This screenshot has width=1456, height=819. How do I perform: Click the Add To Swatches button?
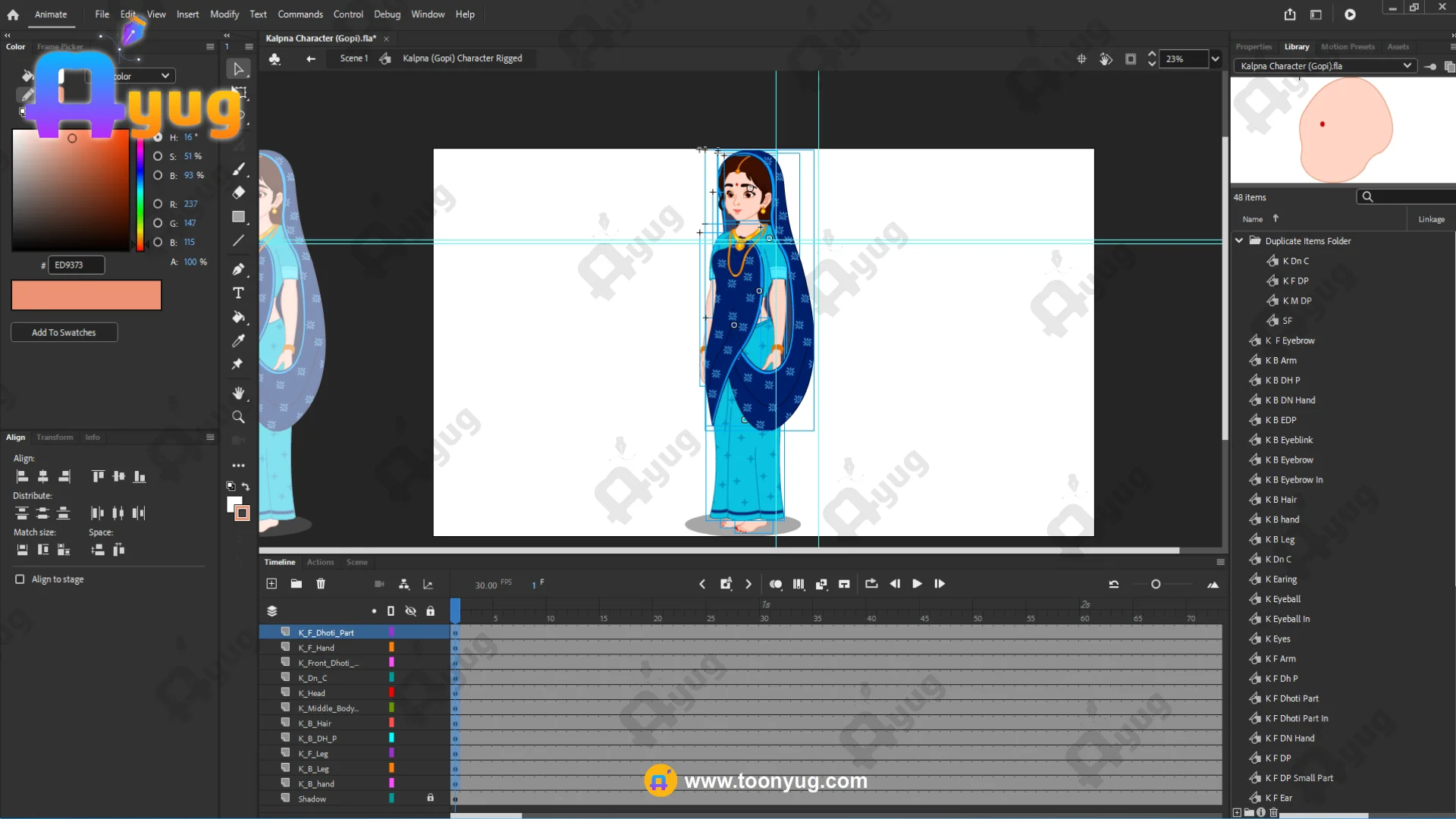(64, 332)
